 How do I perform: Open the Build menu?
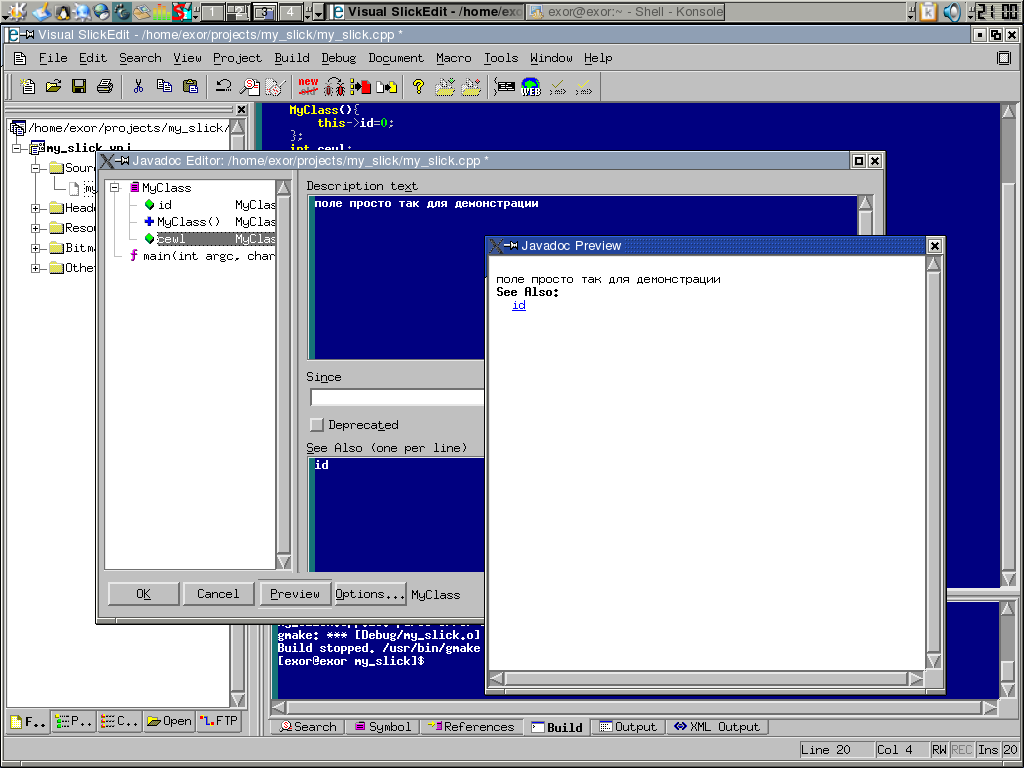click(x=292, y=58)
